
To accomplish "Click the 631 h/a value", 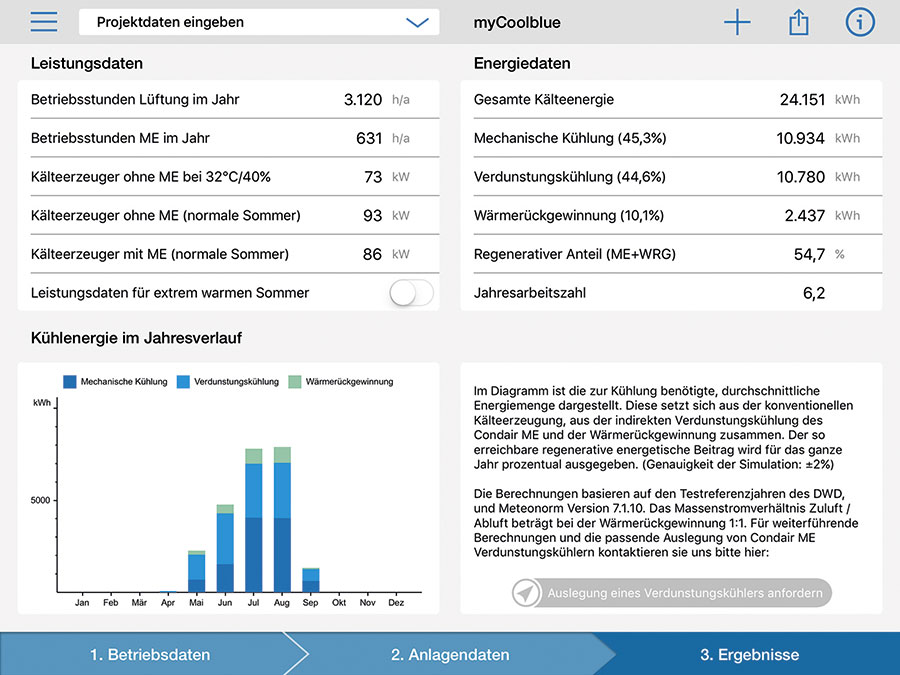I will click(383, 138).
